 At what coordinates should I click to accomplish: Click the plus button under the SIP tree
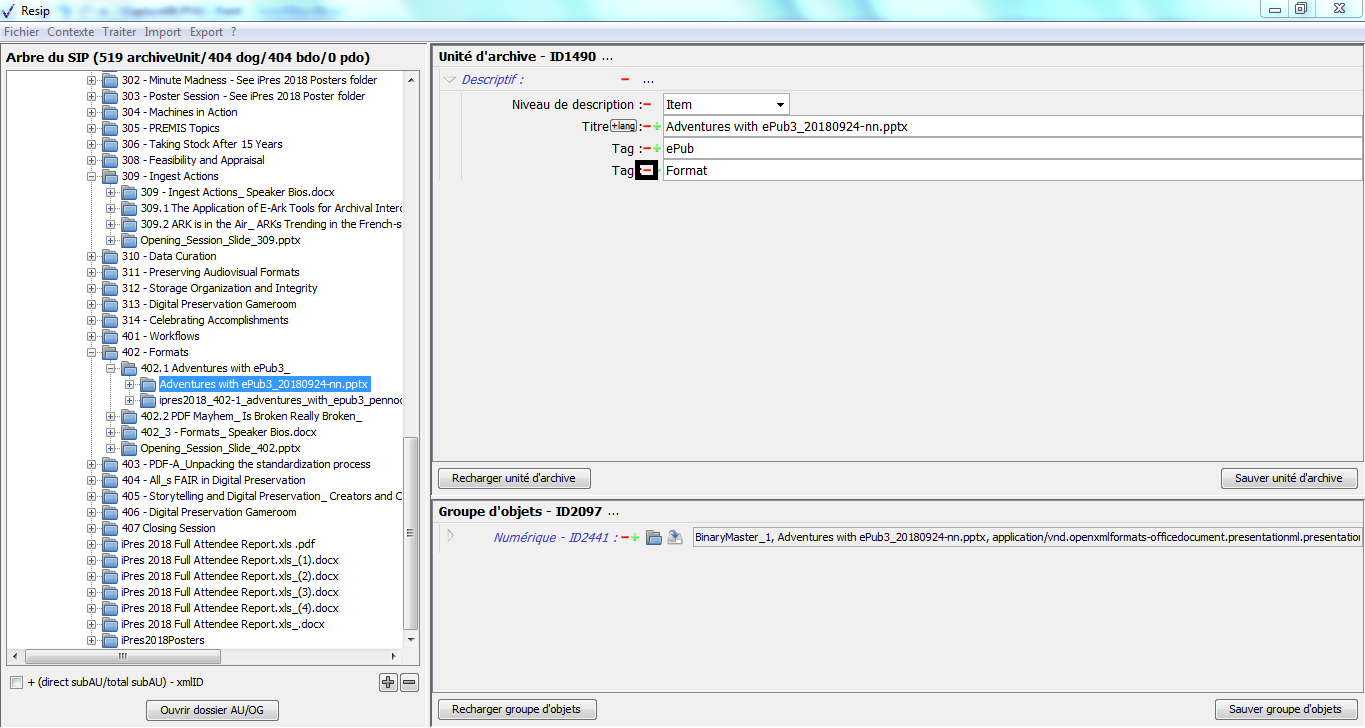pyautogui.click(x=388, y=683)
